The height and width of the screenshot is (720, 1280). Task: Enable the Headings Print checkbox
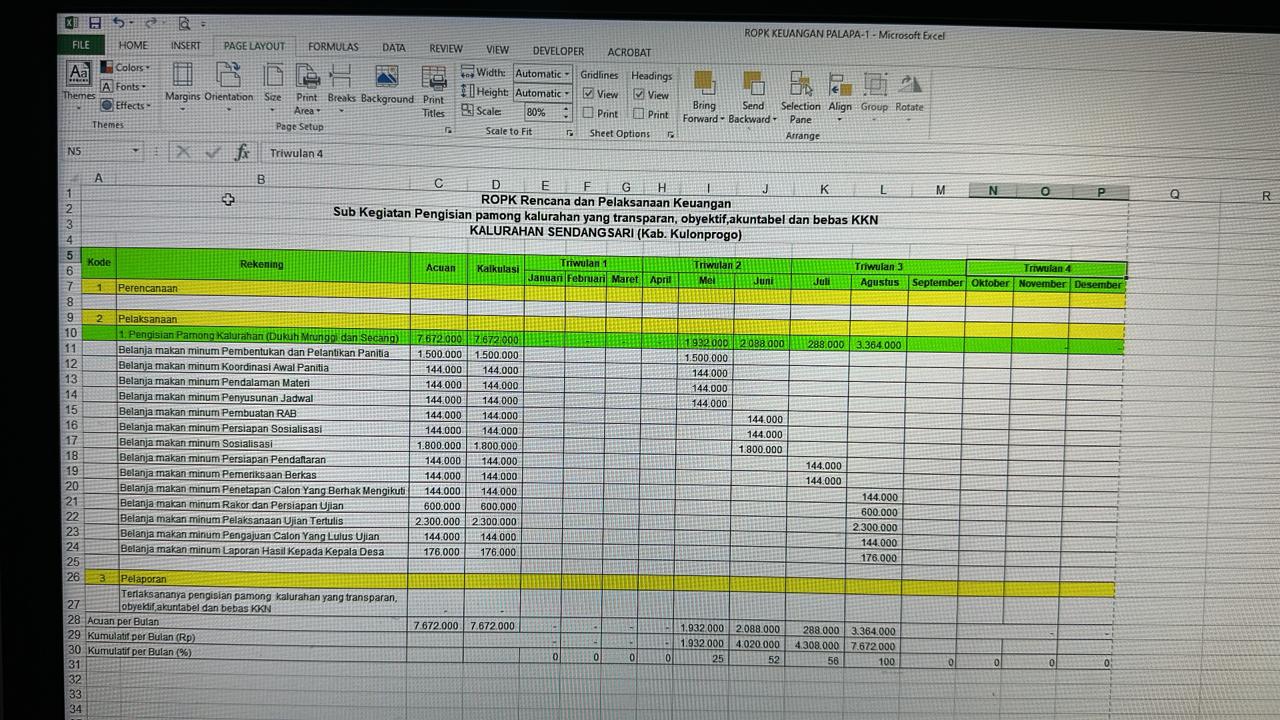[639, 114]
